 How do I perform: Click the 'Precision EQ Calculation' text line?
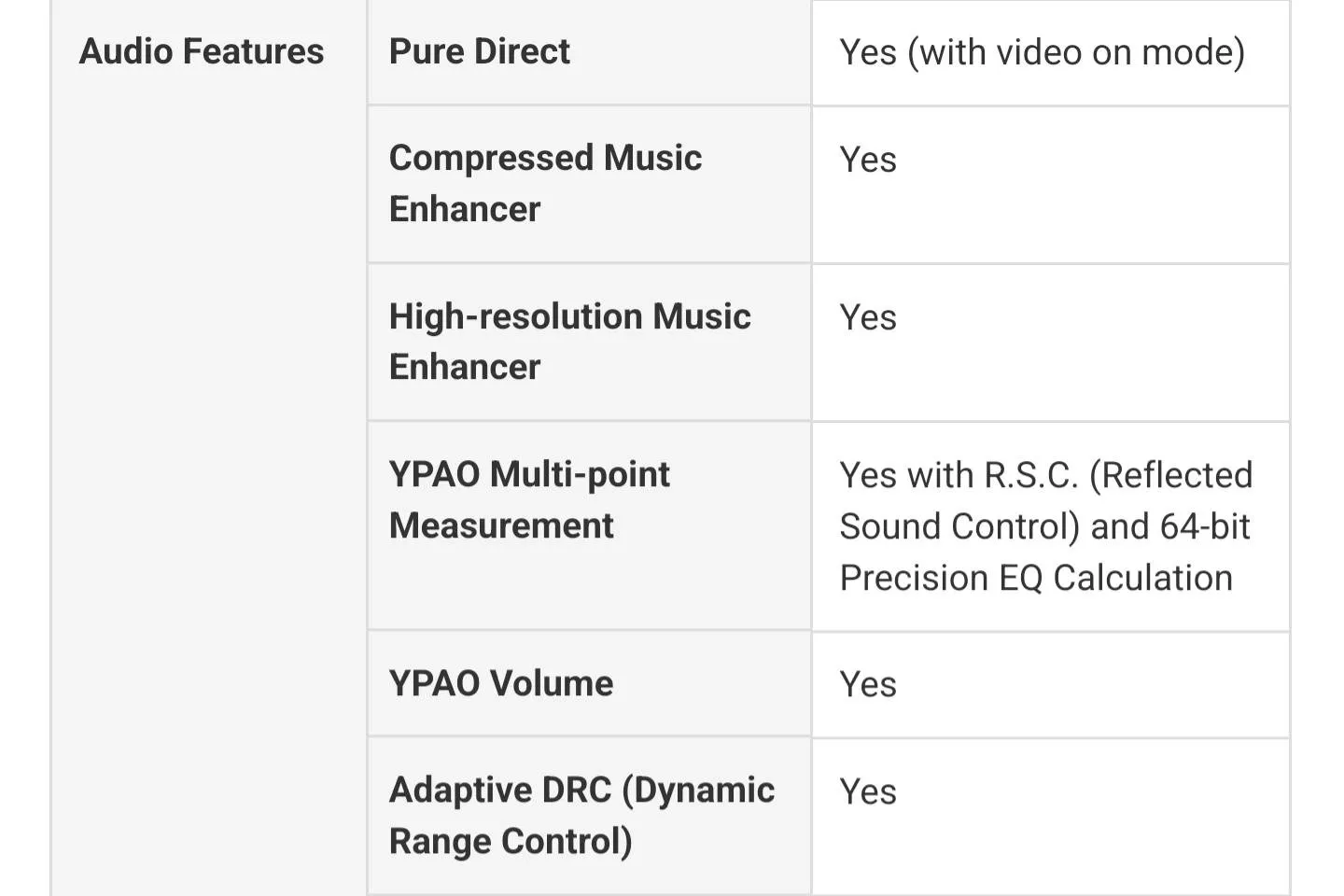click(x=1036, y=579)
